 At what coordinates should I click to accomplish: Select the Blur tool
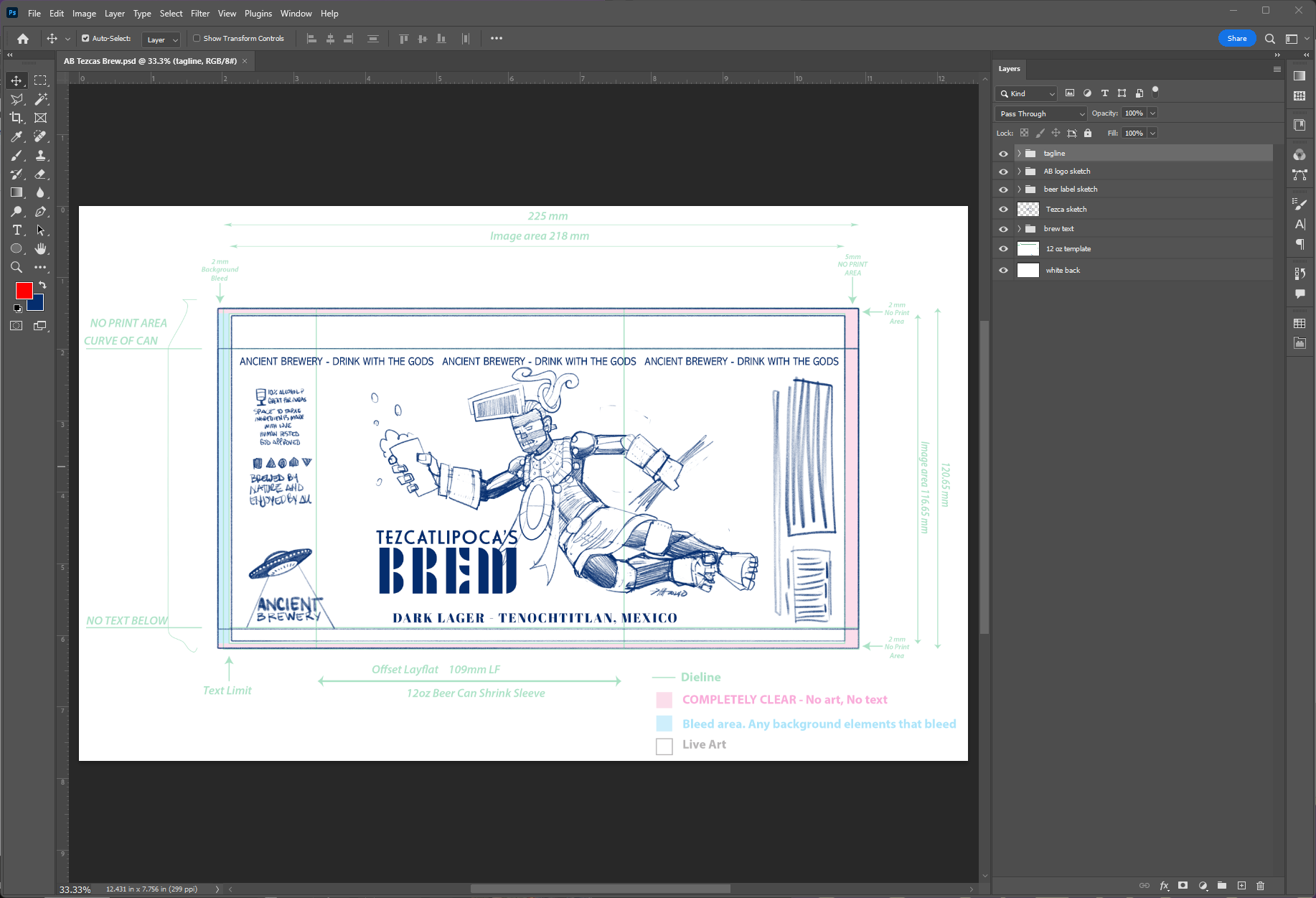(40, 192)
